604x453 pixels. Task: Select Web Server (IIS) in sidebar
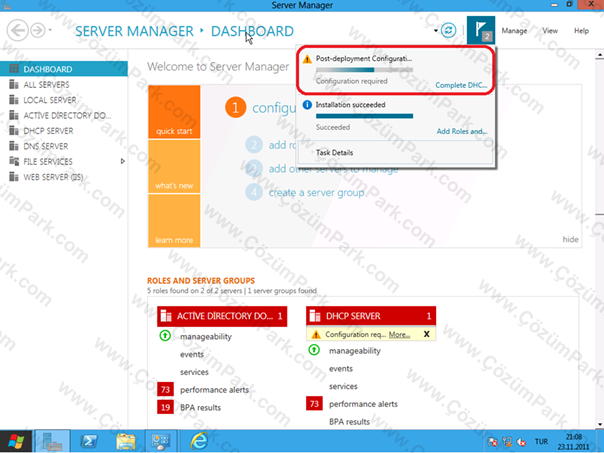point(64,177)
